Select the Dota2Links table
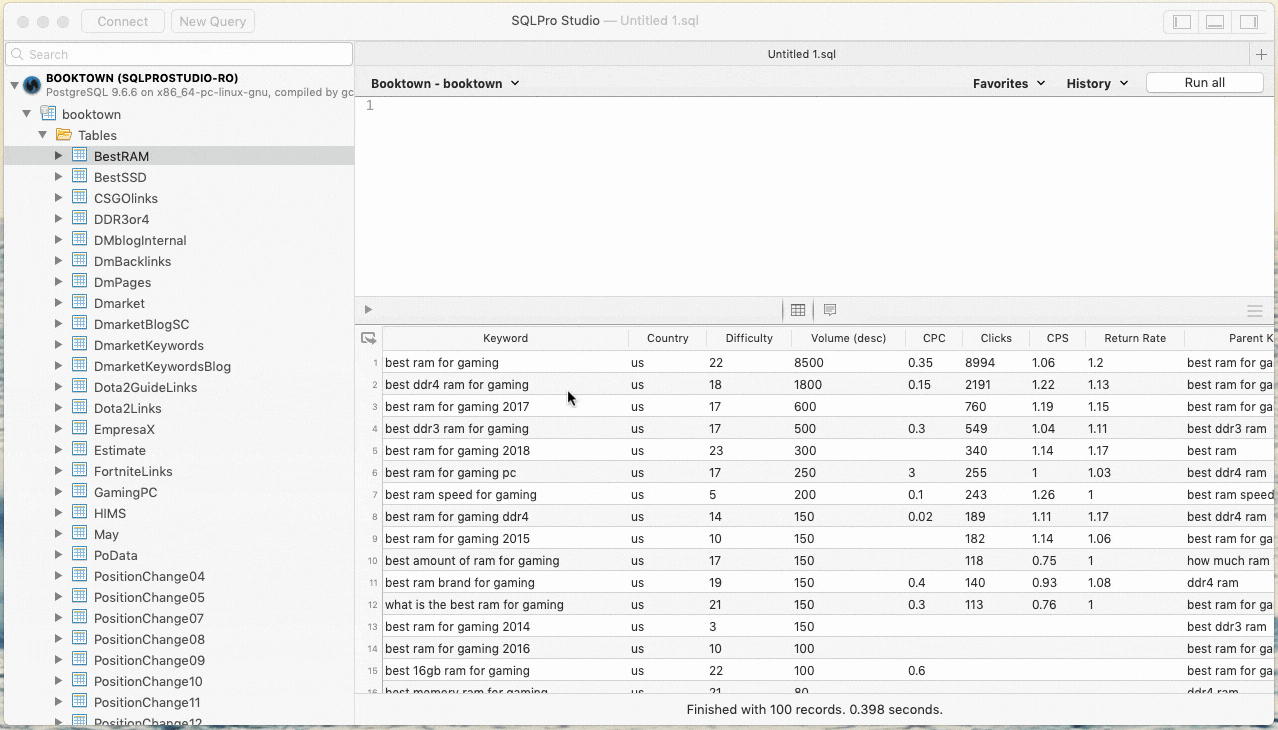 point(127,408)
